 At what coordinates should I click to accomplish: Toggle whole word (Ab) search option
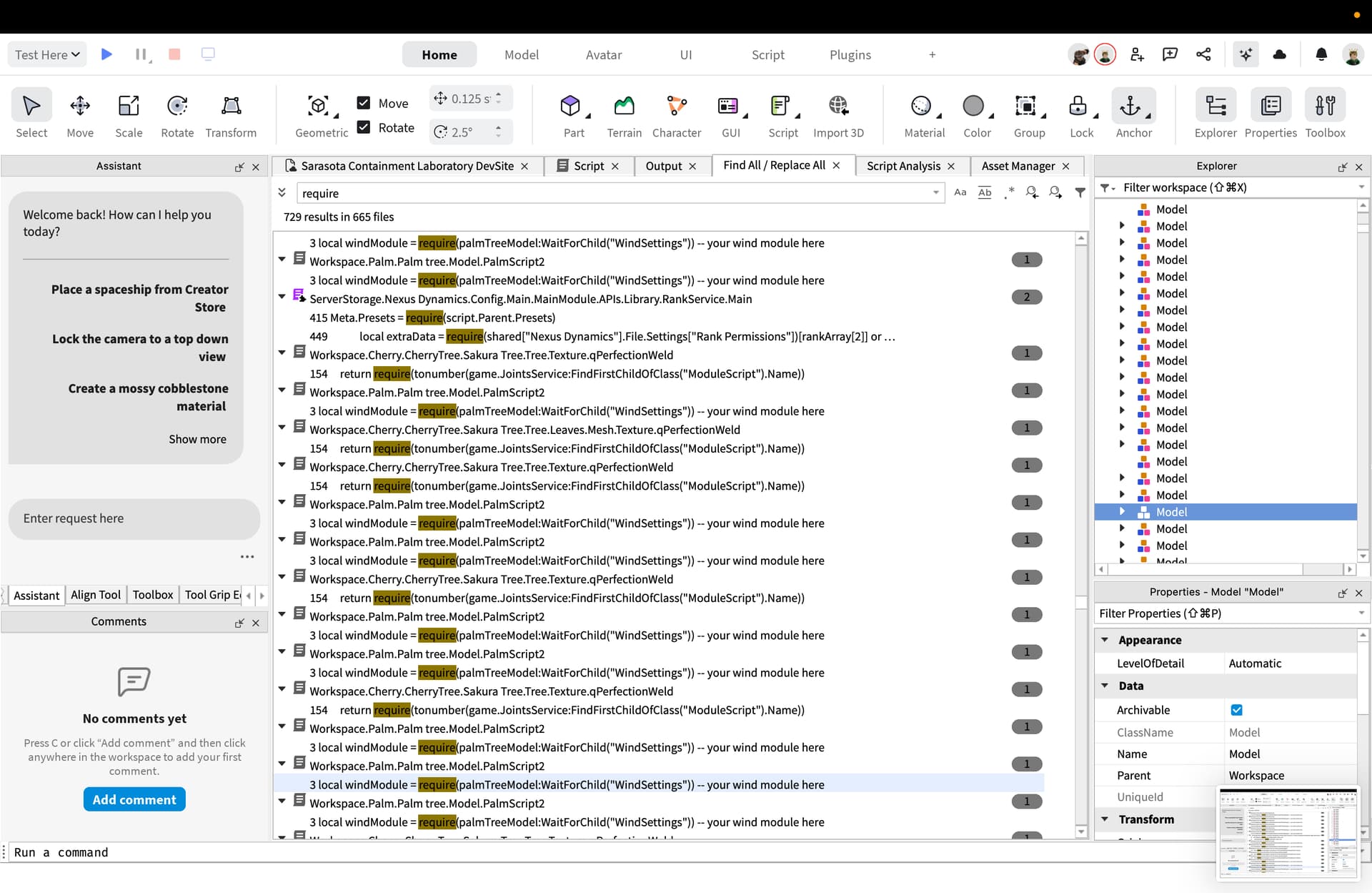point(985,192)
